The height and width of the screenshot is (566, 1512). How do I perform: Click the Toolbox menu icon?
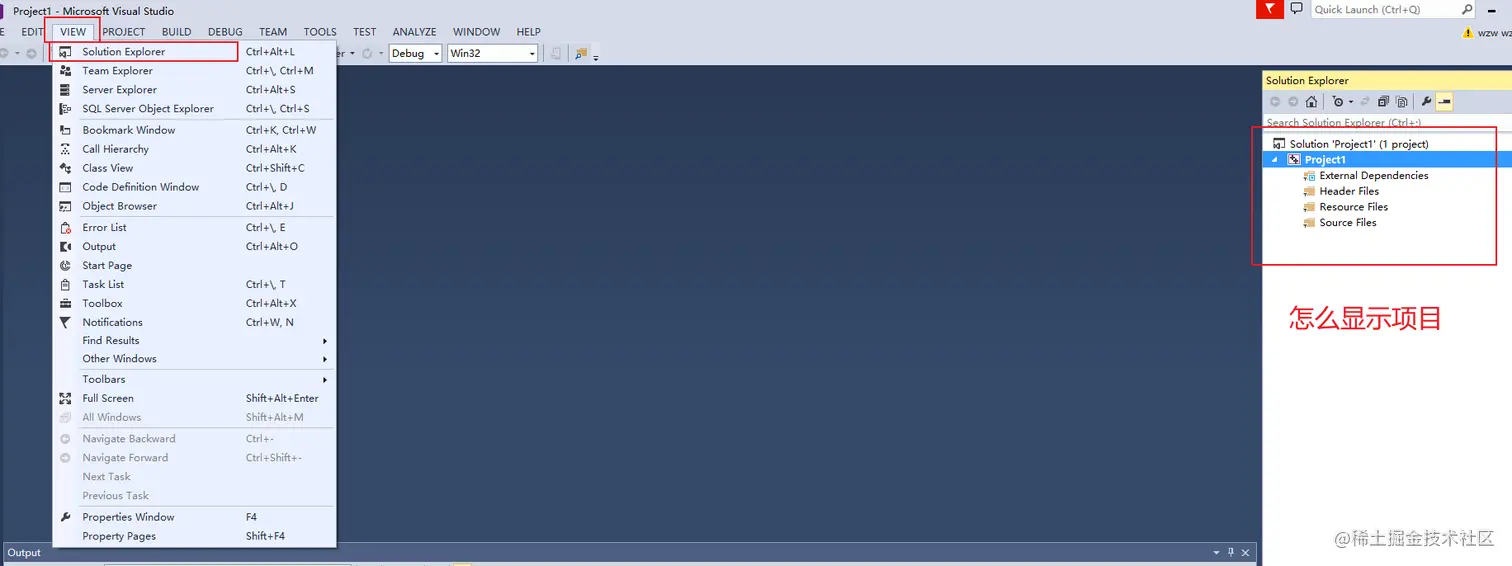pyautogui.click(x=65, y=304)
